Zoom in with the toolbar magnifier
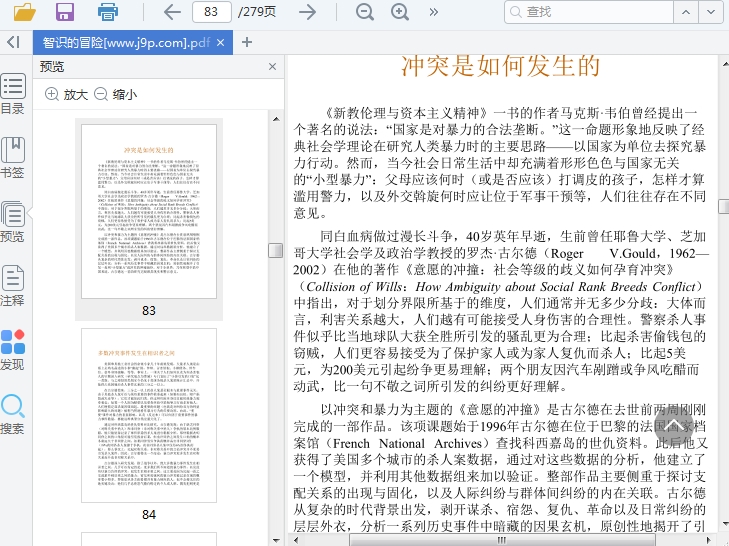This screenshot has width=729, height=546. pos(400,12)
